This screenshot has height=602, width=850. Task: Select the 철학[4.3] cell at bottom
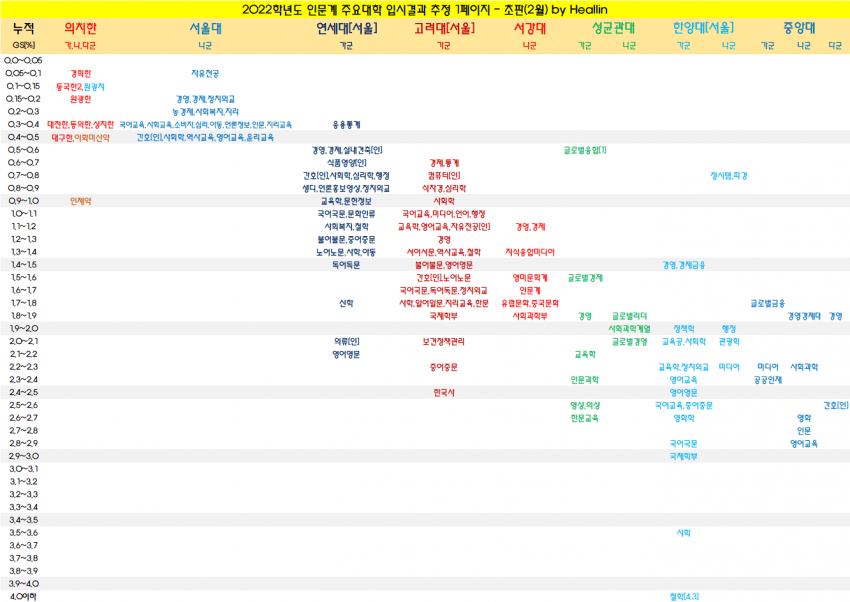pyautogui.click(x=684, y=596)
